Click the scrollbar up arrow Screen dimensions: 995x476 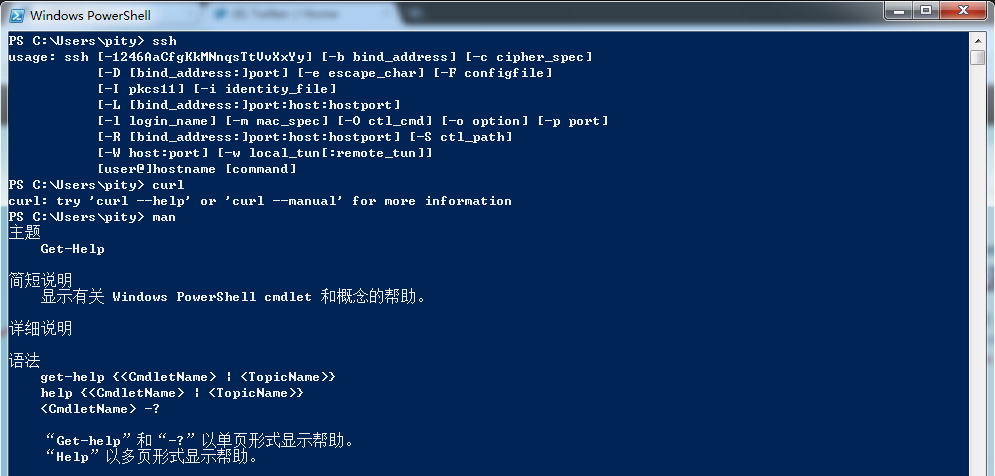click(x=978, y=41)
